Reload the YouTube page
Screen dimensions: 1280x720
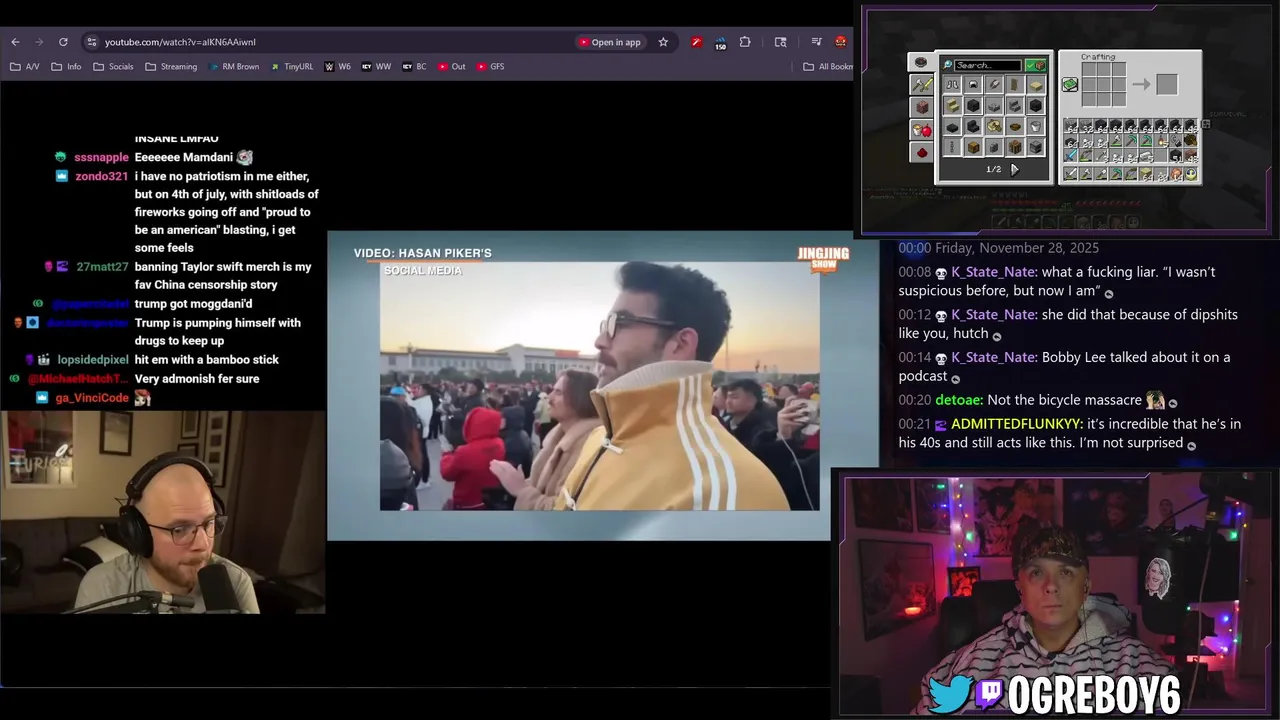click(63, 42)
